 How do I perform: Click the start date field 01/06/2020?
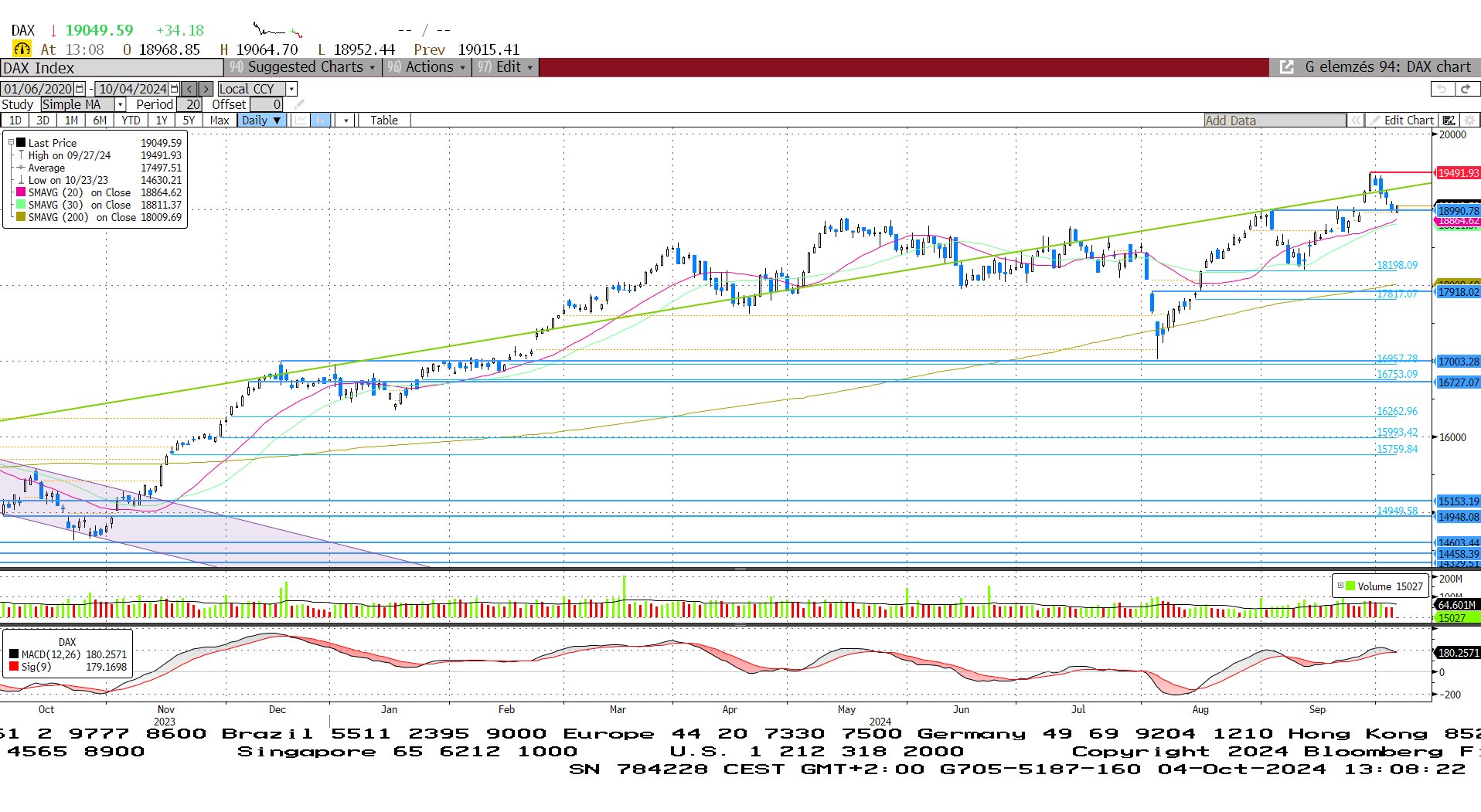(x=38, y=89)
